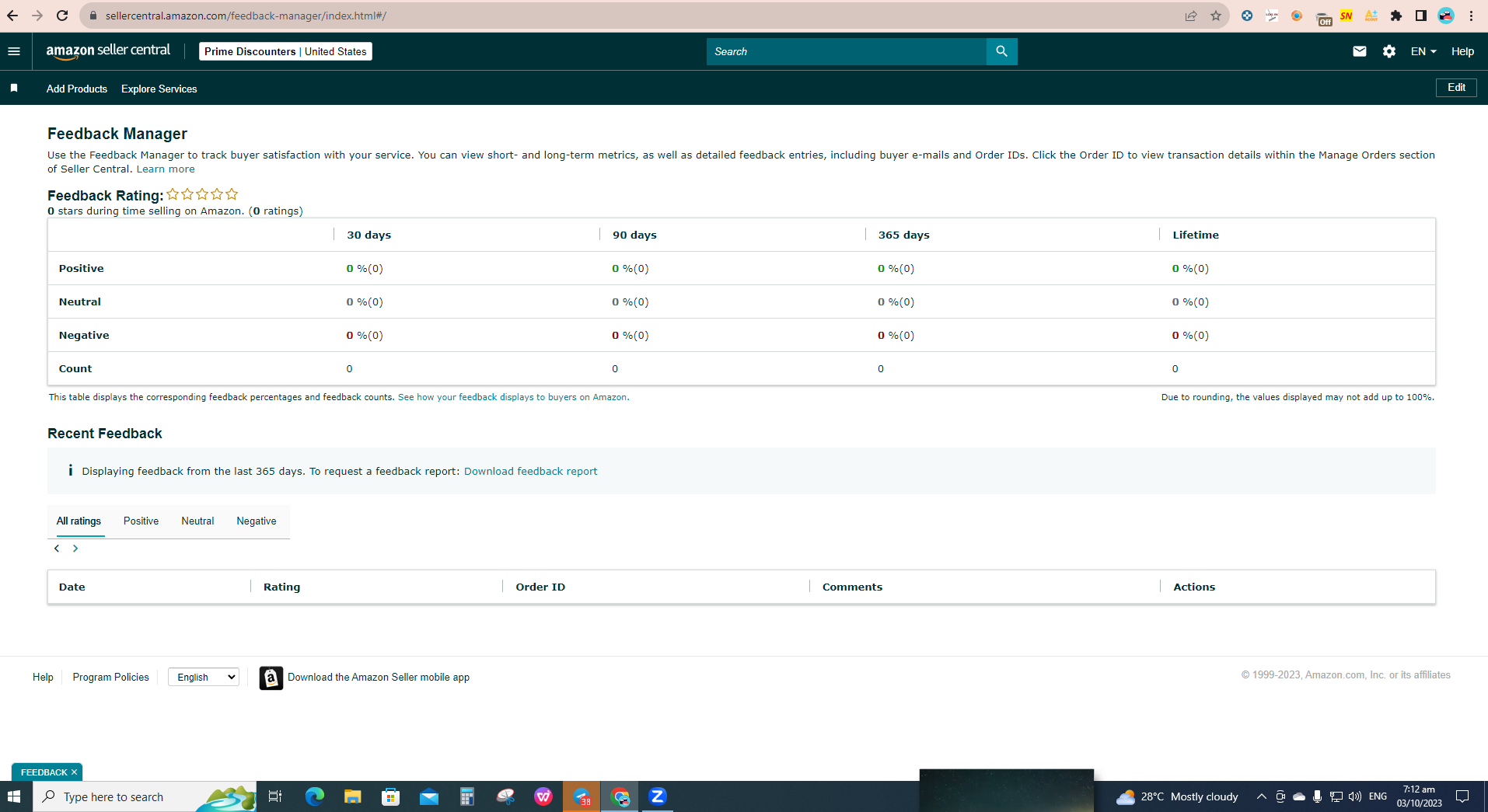Open Explore Services in the navigation bar
This screenshot has height=812, width=1488.
(159, 89)
